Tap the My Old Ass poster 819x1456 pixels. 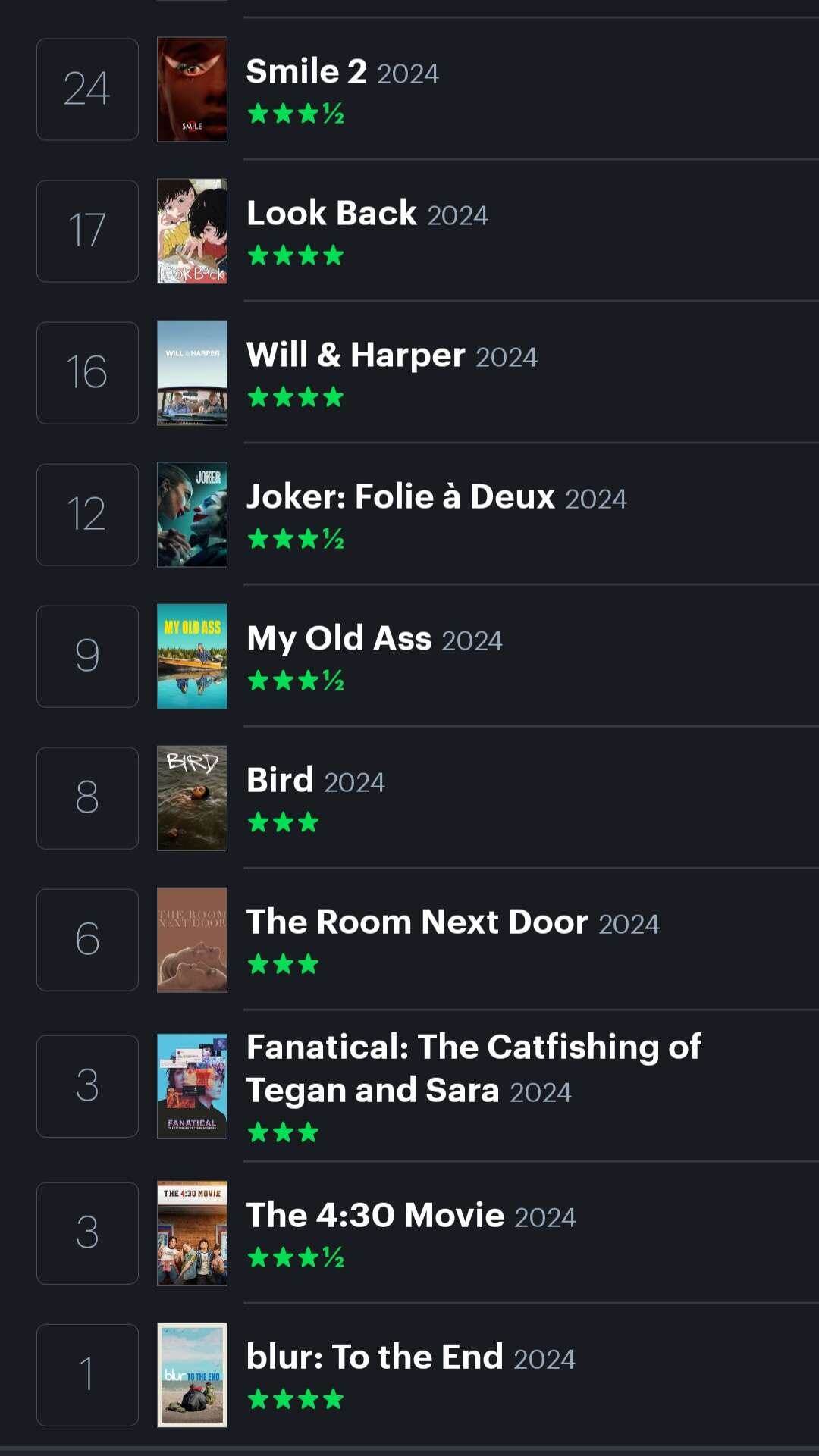(x=192, y=656)
